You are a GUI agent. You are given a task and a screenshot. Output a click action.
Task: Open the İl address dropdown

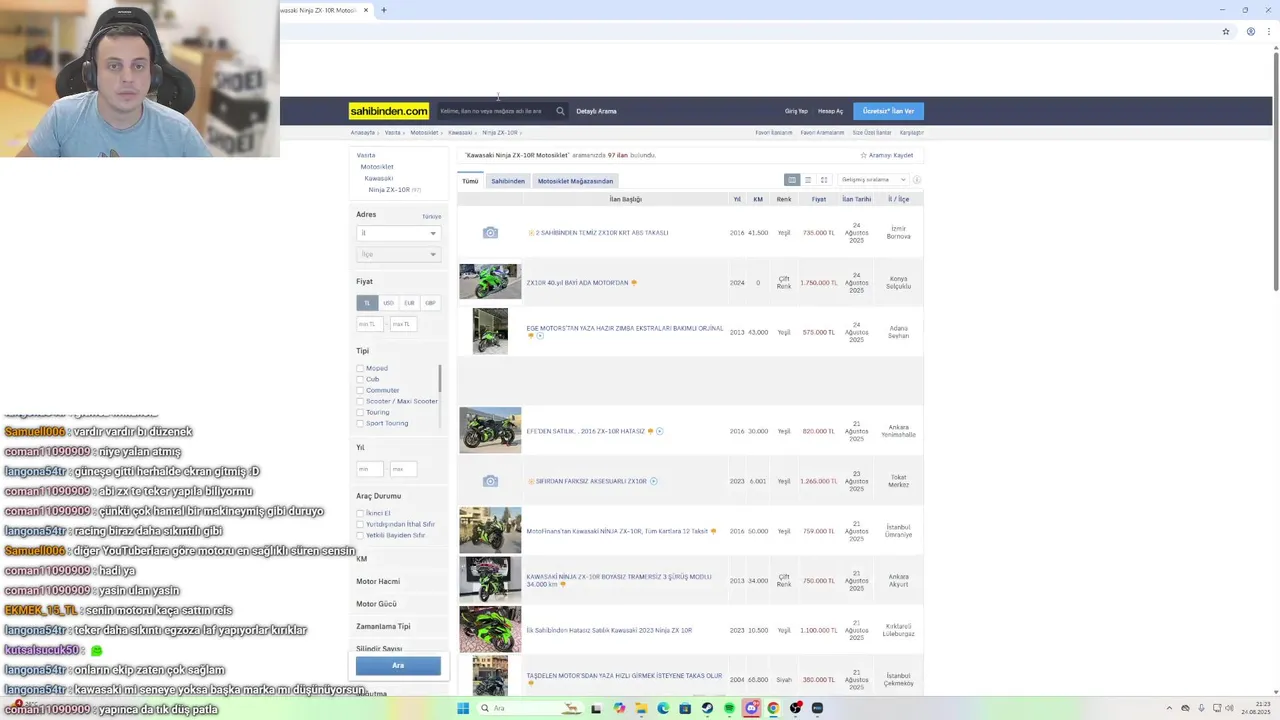pos(398,233)
